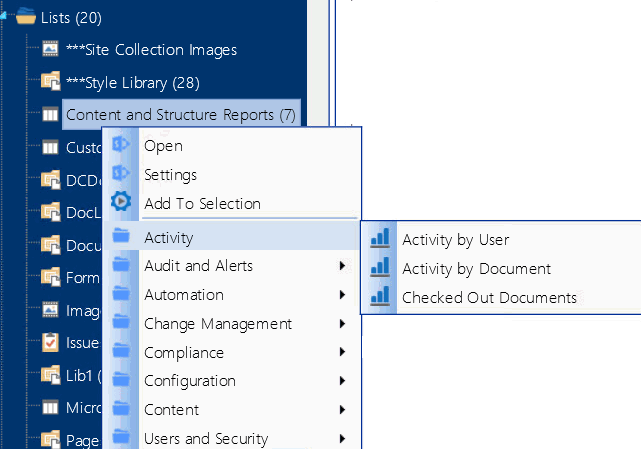This screenshot has height=449, width=641.
Task: Select the Style Library (28) tree item
Action: tap(140, 82)
